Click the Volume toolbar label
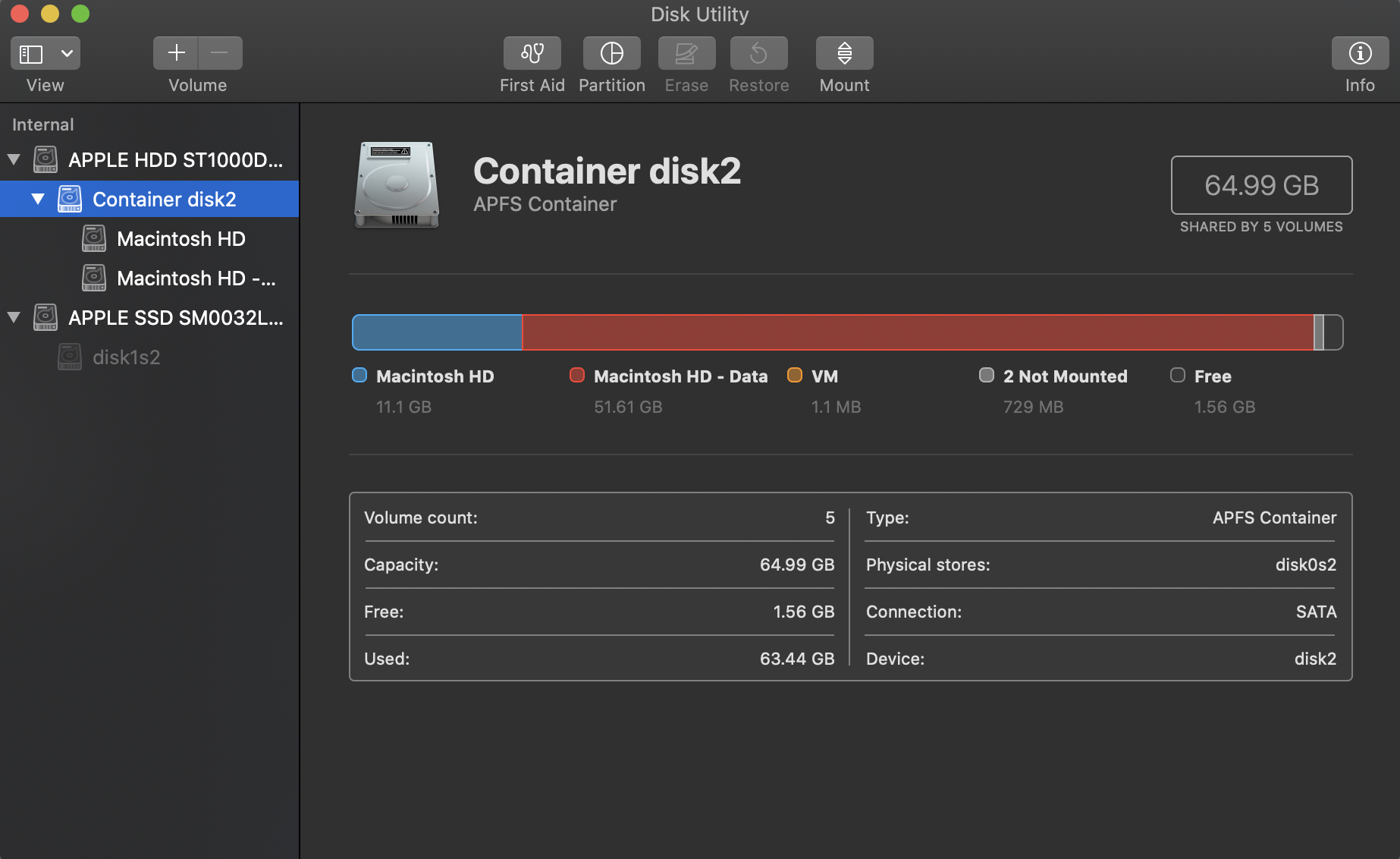Image resolution: width=1400 pixels, height=859 pixels. 198,85
